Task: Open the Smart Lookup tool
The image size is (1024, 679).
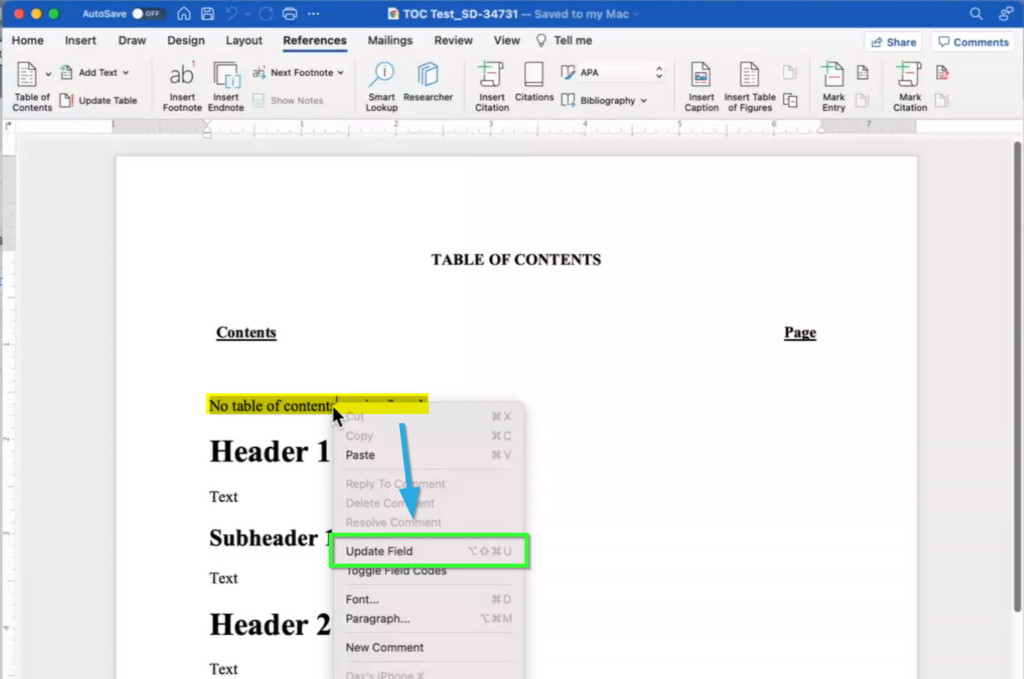Action: tap(381, 76)
